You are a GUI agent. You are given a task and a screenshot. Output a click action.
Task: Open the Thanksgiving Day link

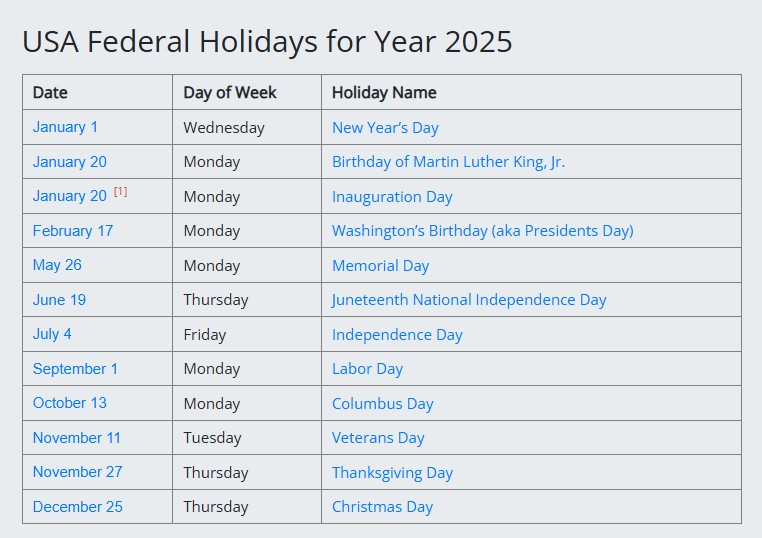click(x=392, y=473)
